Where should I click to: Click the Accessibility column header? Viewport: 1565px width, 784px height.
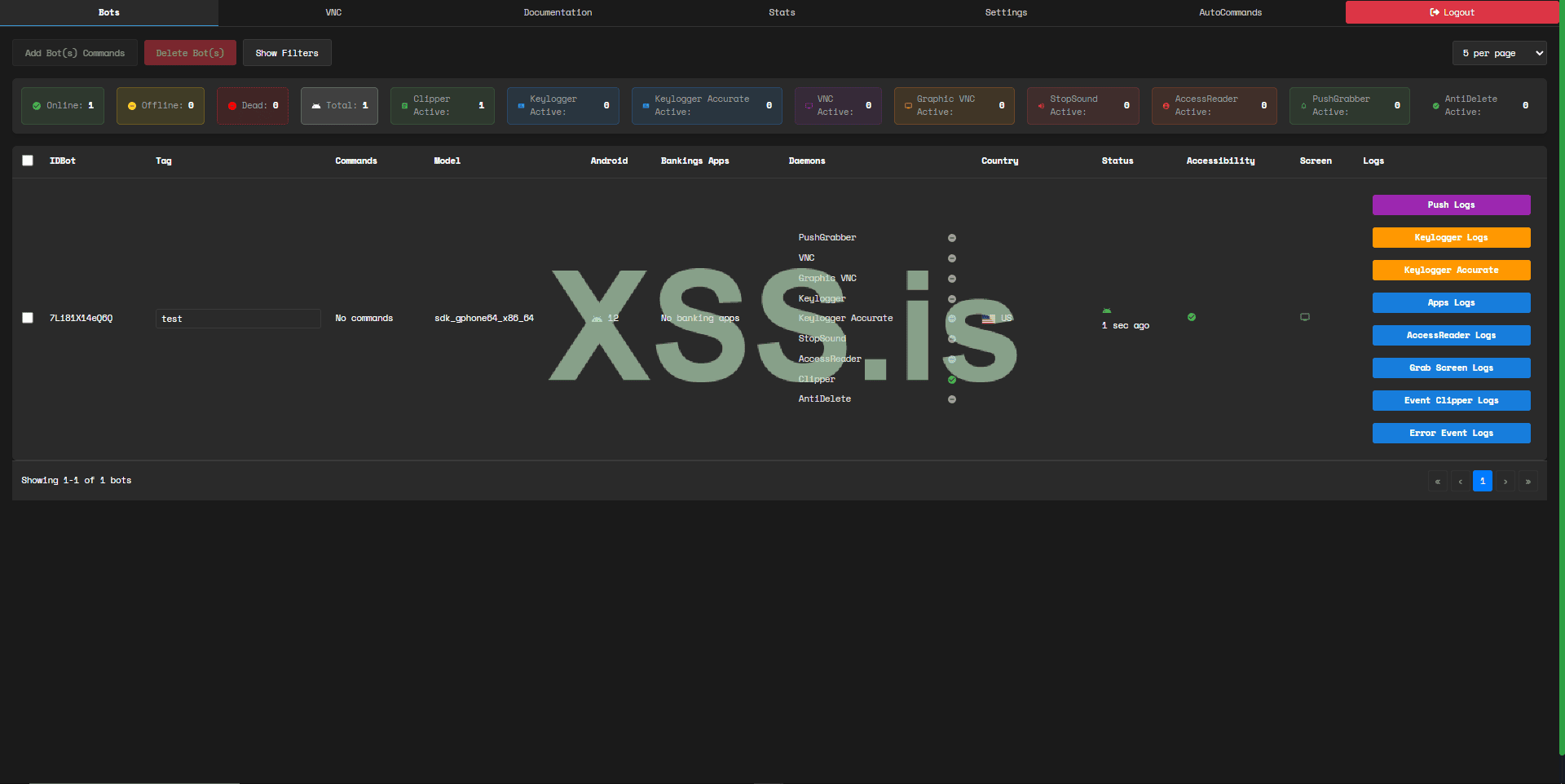coord(1221,161)
